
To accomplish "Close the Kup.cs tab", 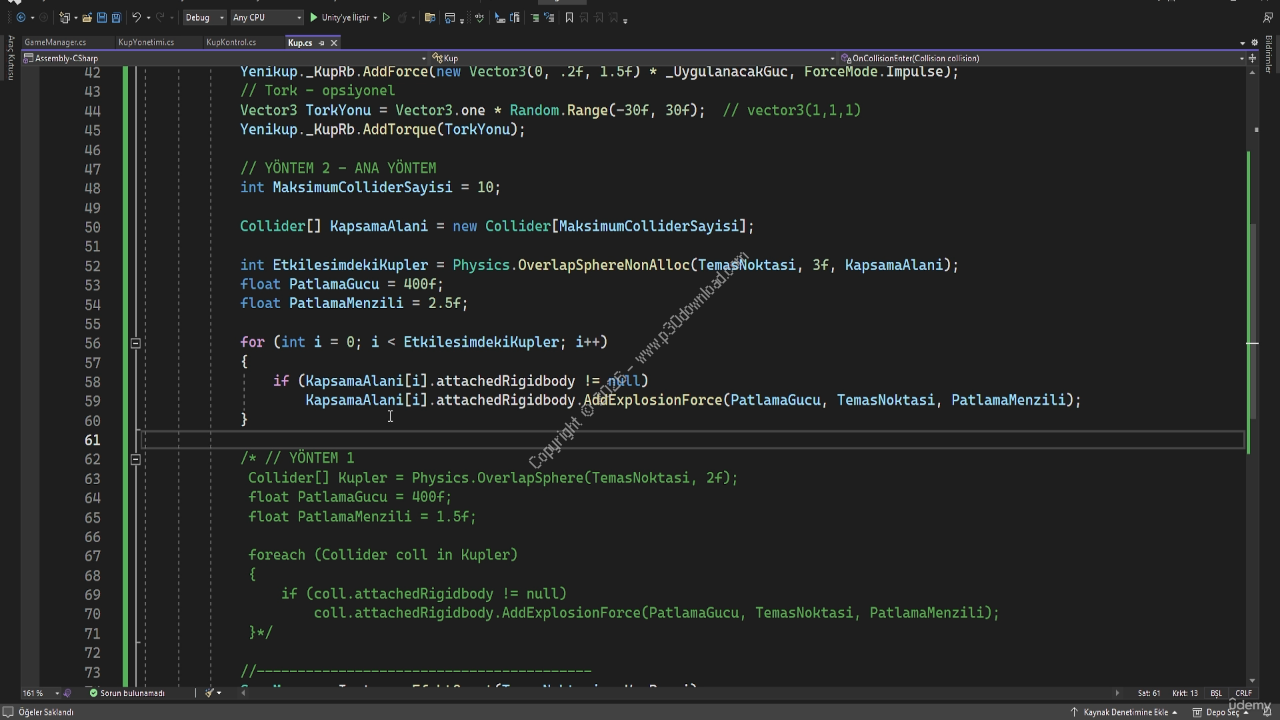I will tap(334, 43).
